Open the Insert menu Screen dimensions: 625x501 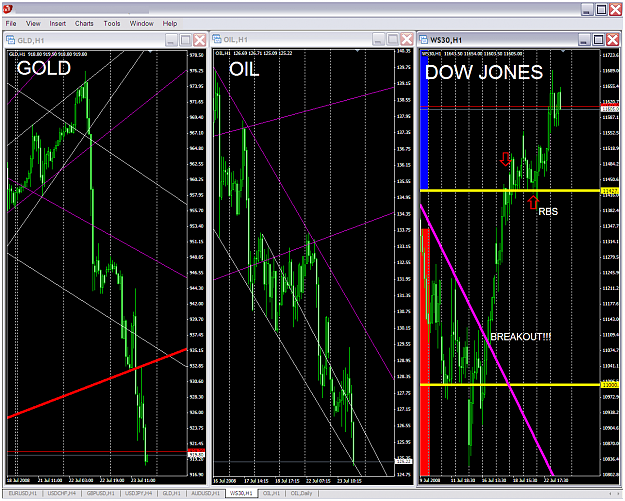[57, 24]
